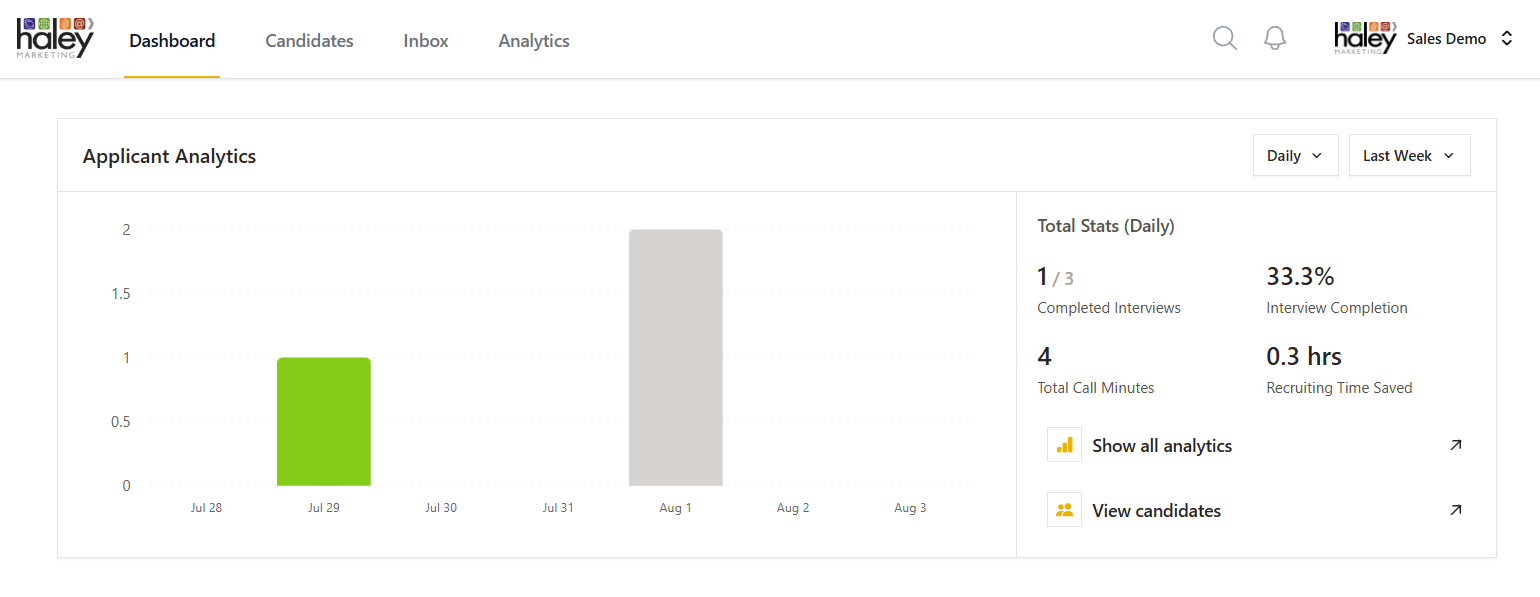Switch to the Candidates tab

pos(309,41)
